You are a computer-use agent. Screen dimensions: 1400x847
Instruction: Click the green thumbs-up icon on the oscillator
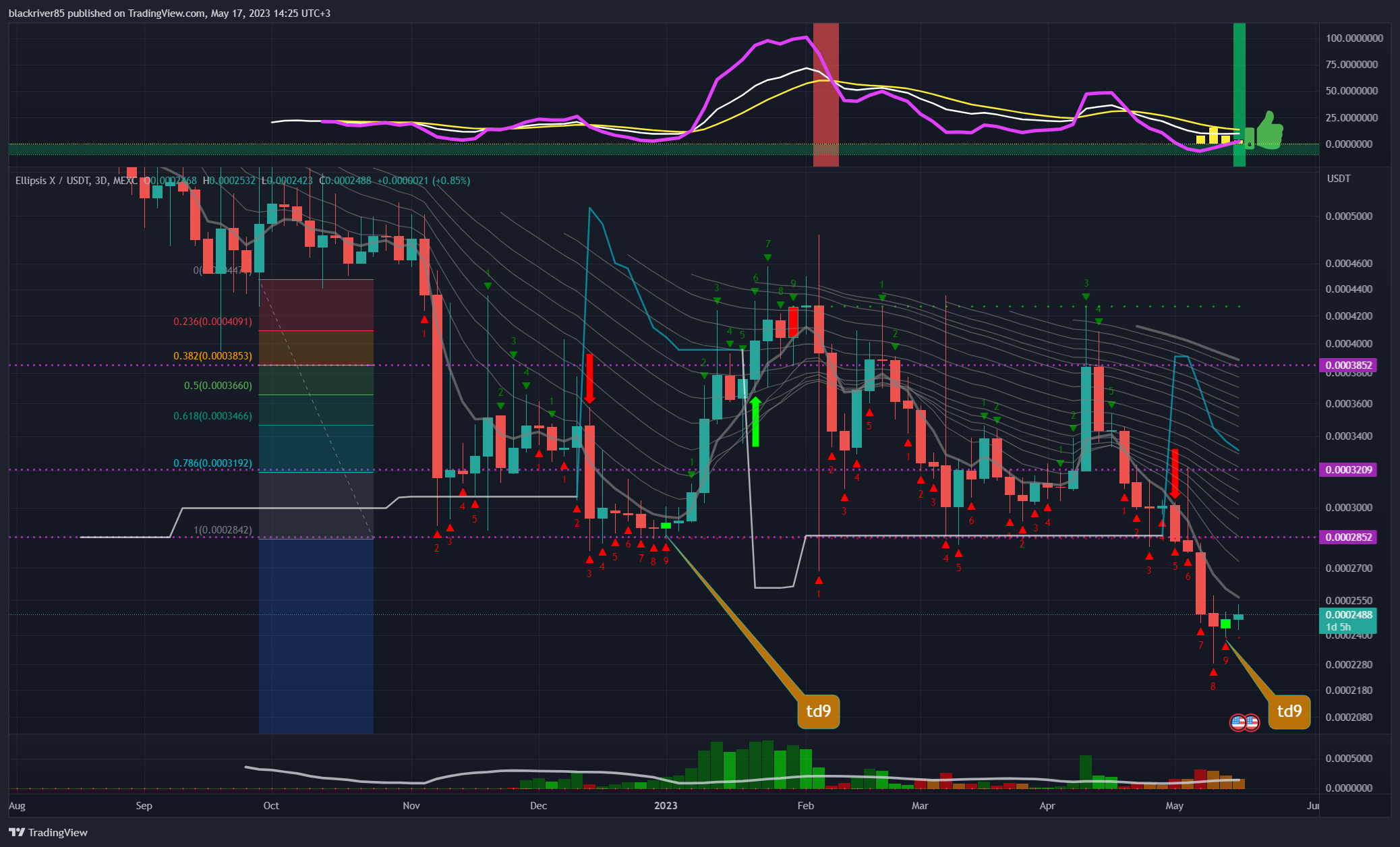pyautogui.click(x=1264, y=130)
